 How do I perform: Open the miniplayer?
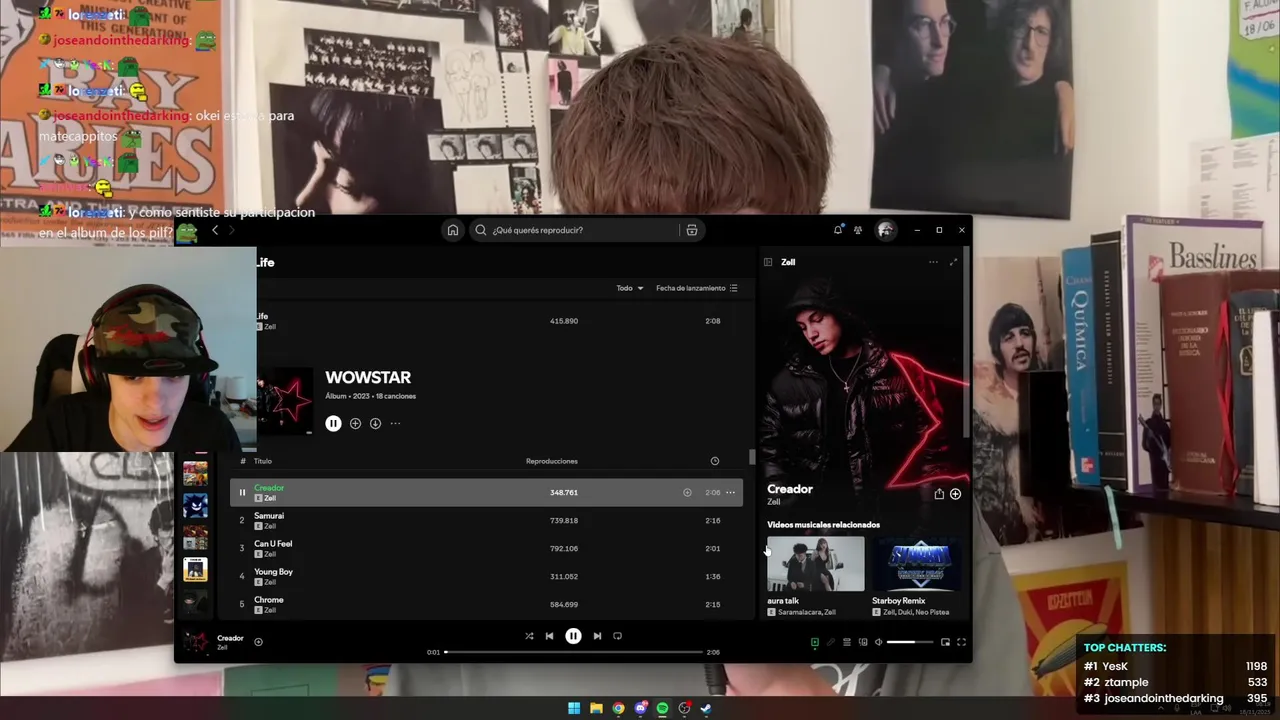(945, 642)
